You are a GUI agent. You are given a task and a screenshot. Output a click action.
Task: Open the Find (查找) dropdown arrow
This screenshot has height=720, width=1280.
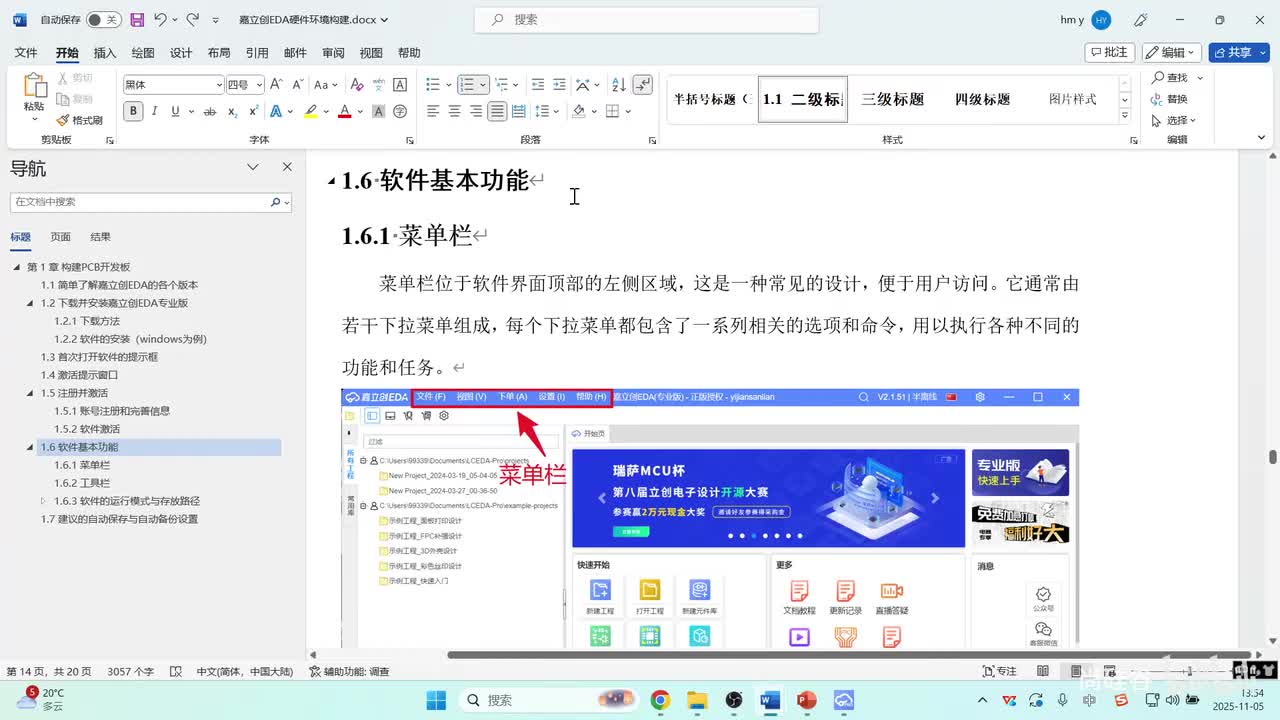(x=1200, y=78)
